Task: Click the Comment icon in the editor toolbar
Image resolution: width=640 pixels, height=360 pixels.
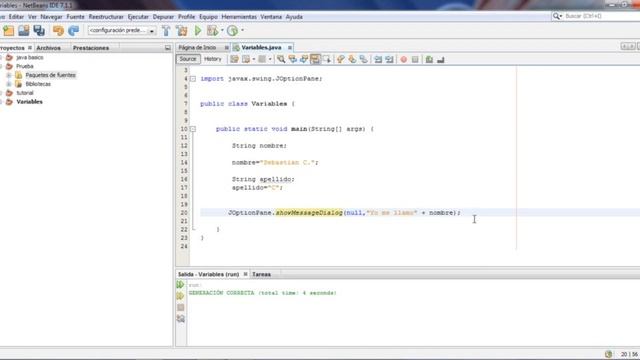Action: (x=429, y=60)
